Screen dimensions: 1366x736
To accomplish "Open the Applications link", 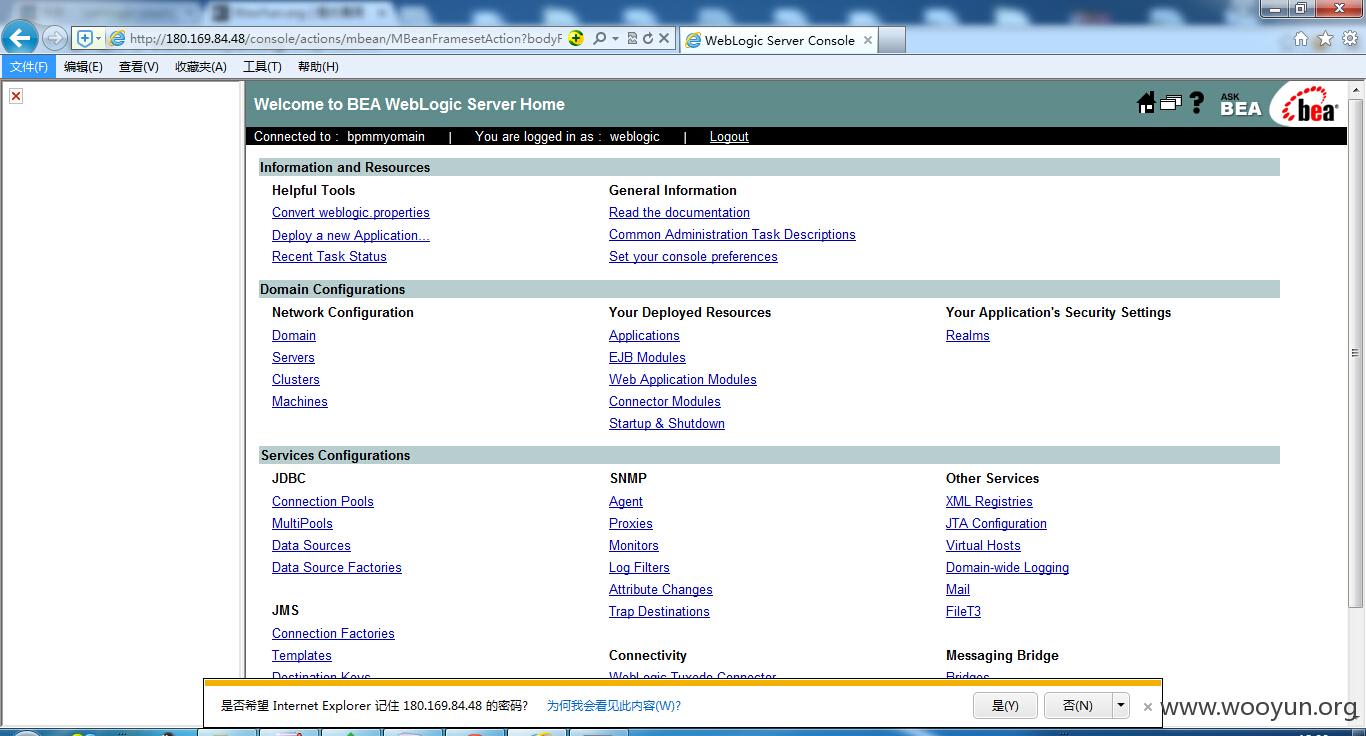I will [644, 336].
